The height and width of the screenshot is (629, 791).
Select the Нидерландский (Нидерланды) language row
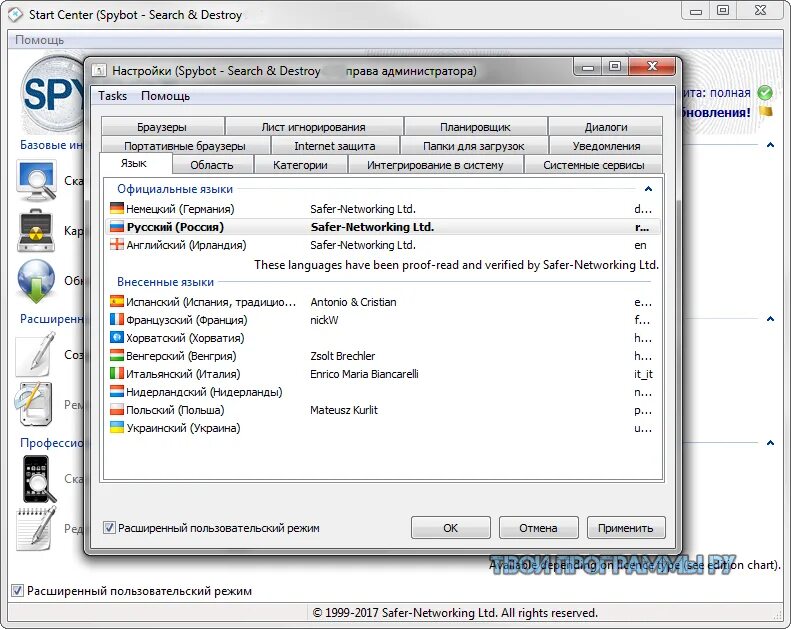(383, 391)
